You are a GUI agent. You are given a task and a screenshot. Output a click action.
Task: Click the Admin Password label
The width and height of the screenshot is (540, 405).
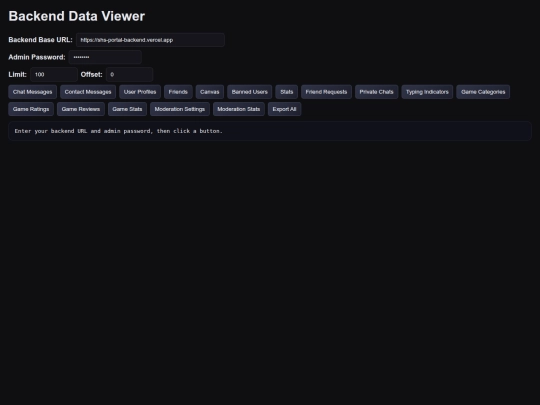pyautogui.click(x=37, y=57)
